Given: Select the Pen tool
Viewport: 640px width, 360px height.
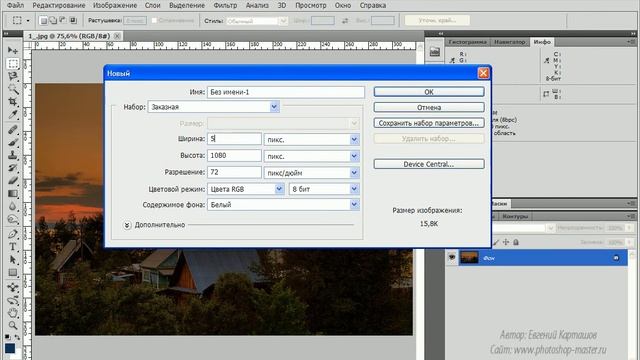Looking at the screenshot, I should point(13,234).
